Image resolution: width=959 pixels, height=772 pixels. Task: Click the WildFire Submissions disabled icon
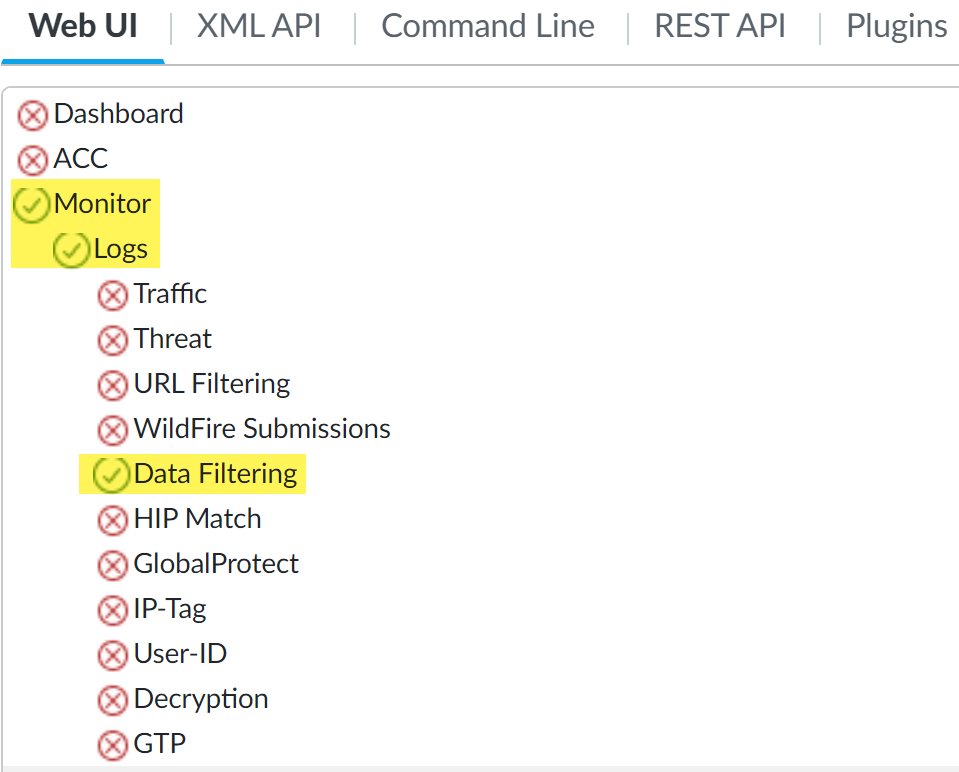coord(113,430)
